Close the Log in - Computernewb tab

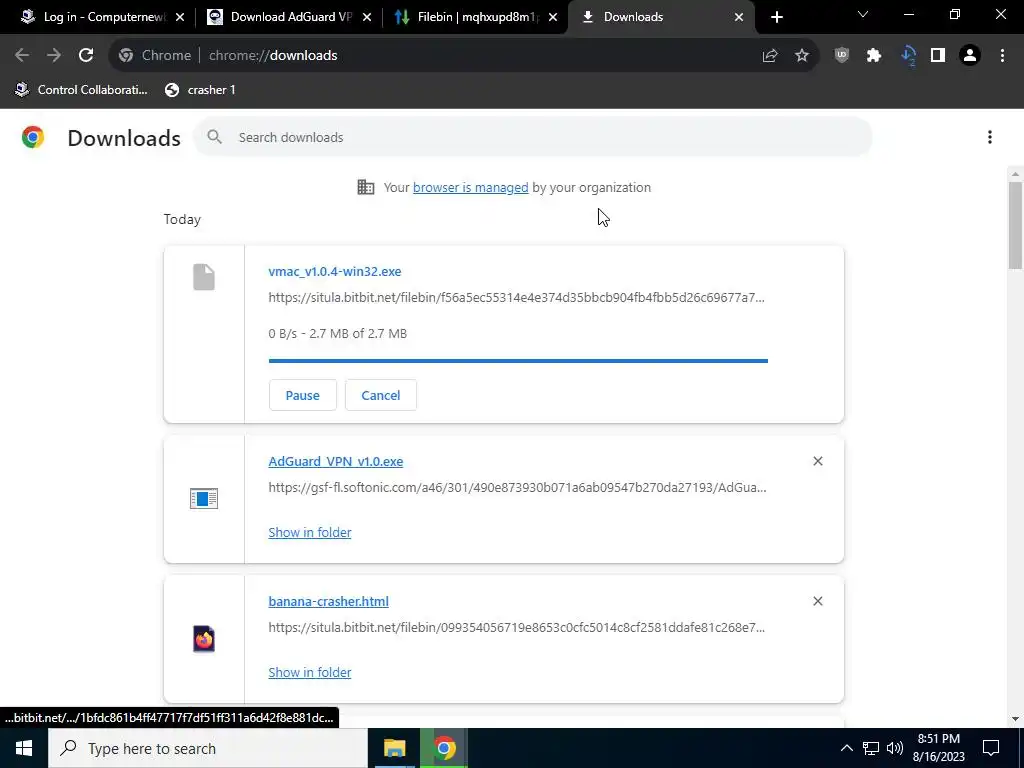click(x=180, y=17)
